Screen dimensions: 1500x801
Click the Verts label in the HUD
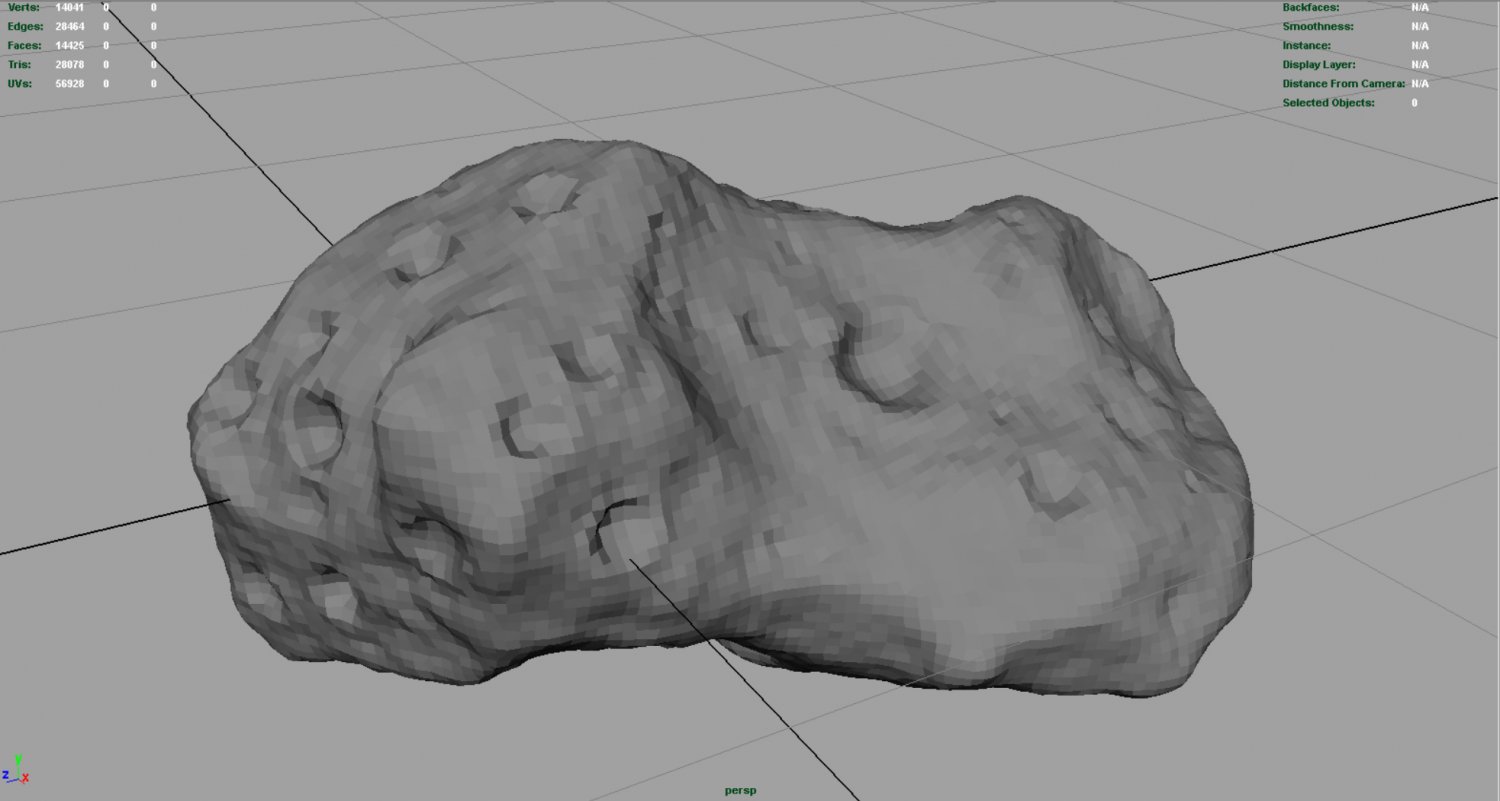23,7
